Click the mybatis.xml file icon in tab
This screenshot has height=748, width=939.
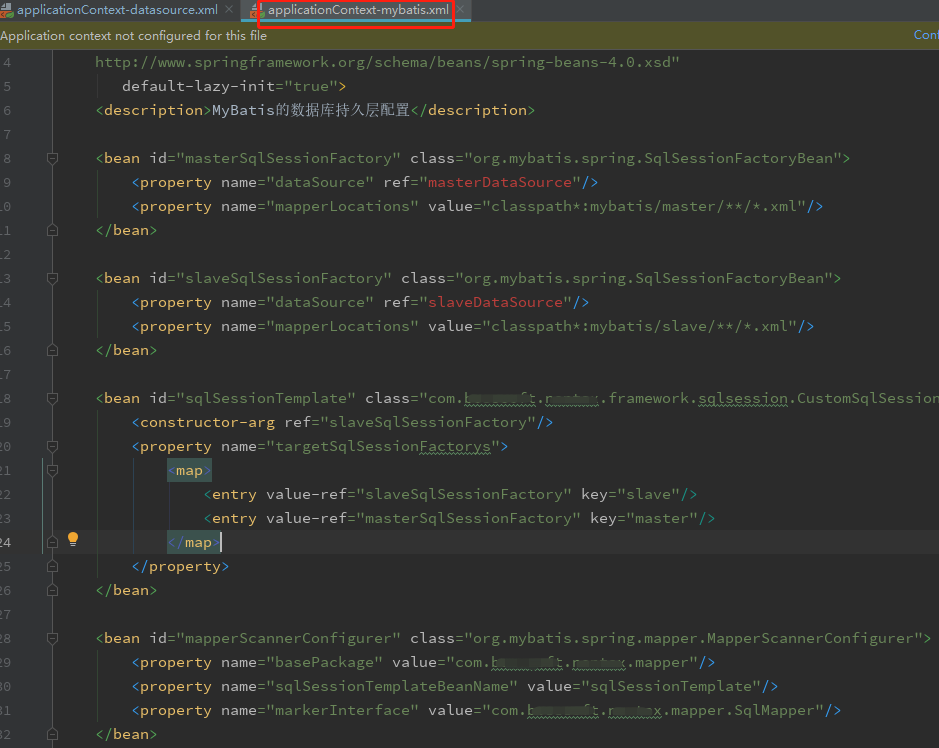point(258,10)
